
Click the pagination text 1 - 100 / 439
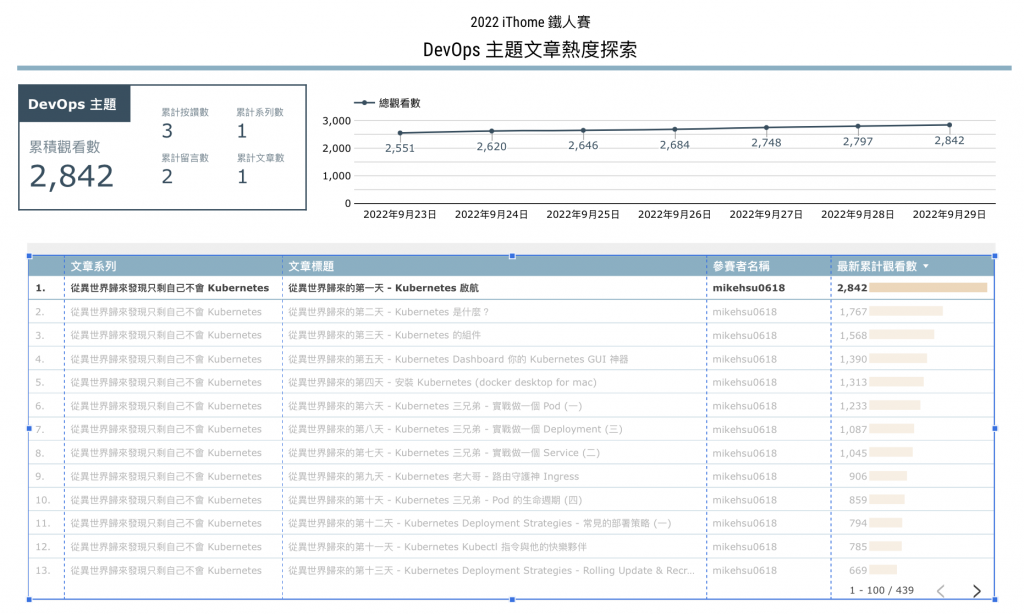[882, 590]
